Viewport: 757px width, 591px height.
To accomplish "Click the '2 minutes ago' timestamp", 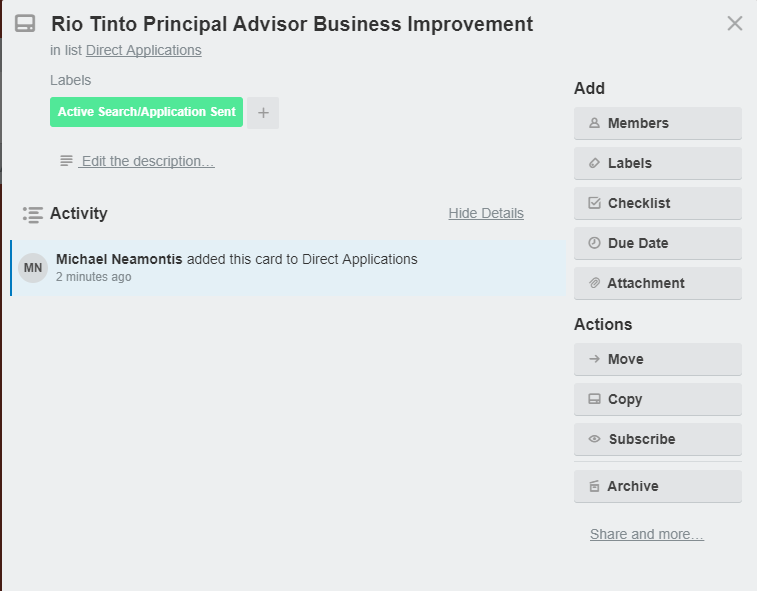I will point(94,277).
